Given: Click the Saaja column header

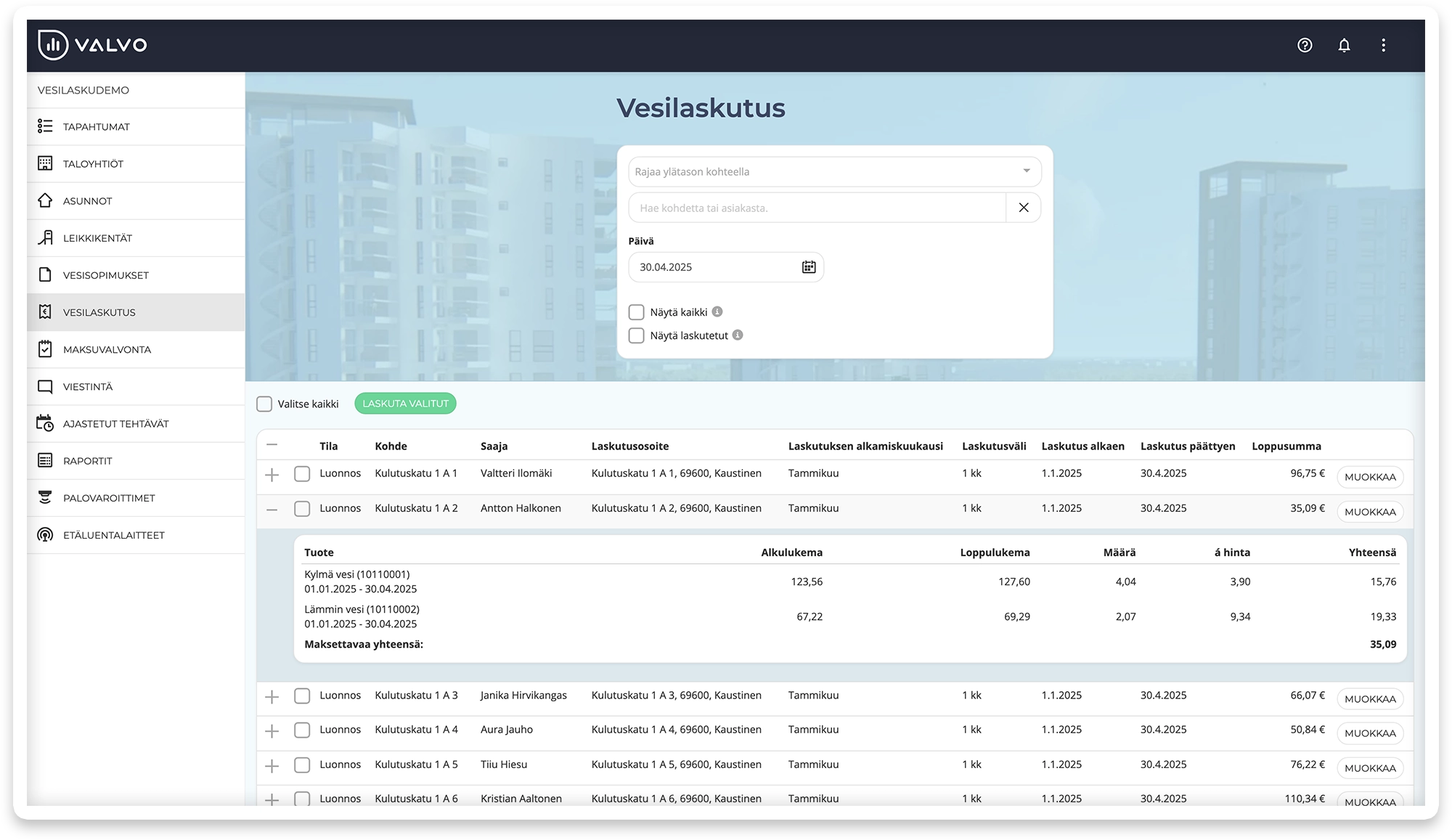Looking at the screenshot, I should point(494,446).
